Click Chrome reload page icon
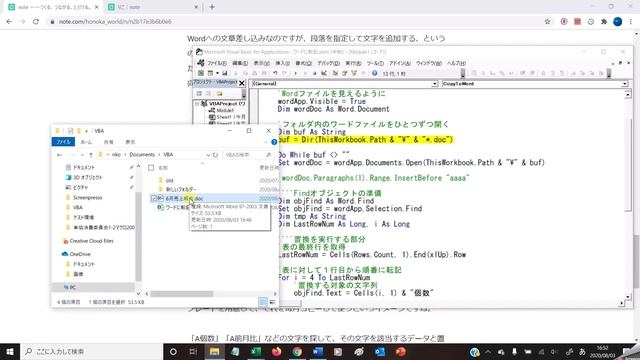The height and width of the screenshot is (360, 640). click(x=36, y=21)
